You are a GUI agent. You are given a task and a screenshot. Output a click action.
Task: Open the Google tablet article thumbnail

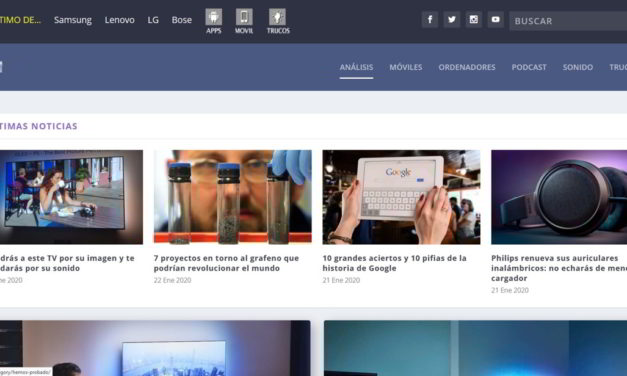401,197
